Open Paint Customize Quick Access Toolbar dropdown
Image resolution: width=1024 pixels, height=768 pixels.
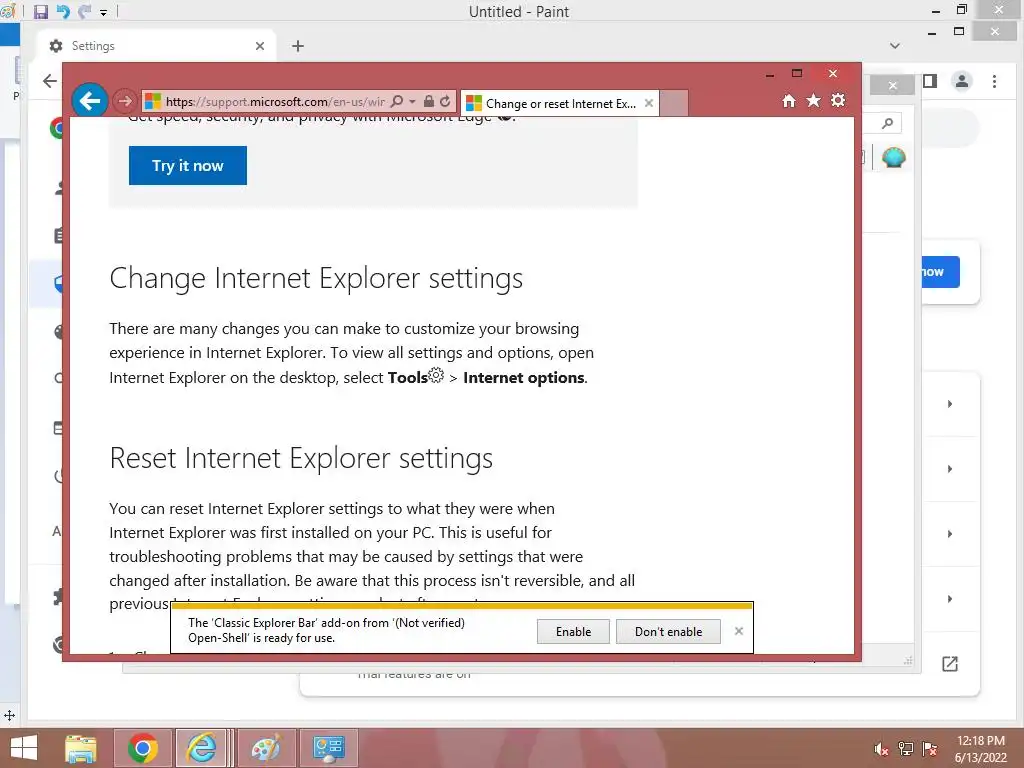pyautogui.click(x=103, y=12)
